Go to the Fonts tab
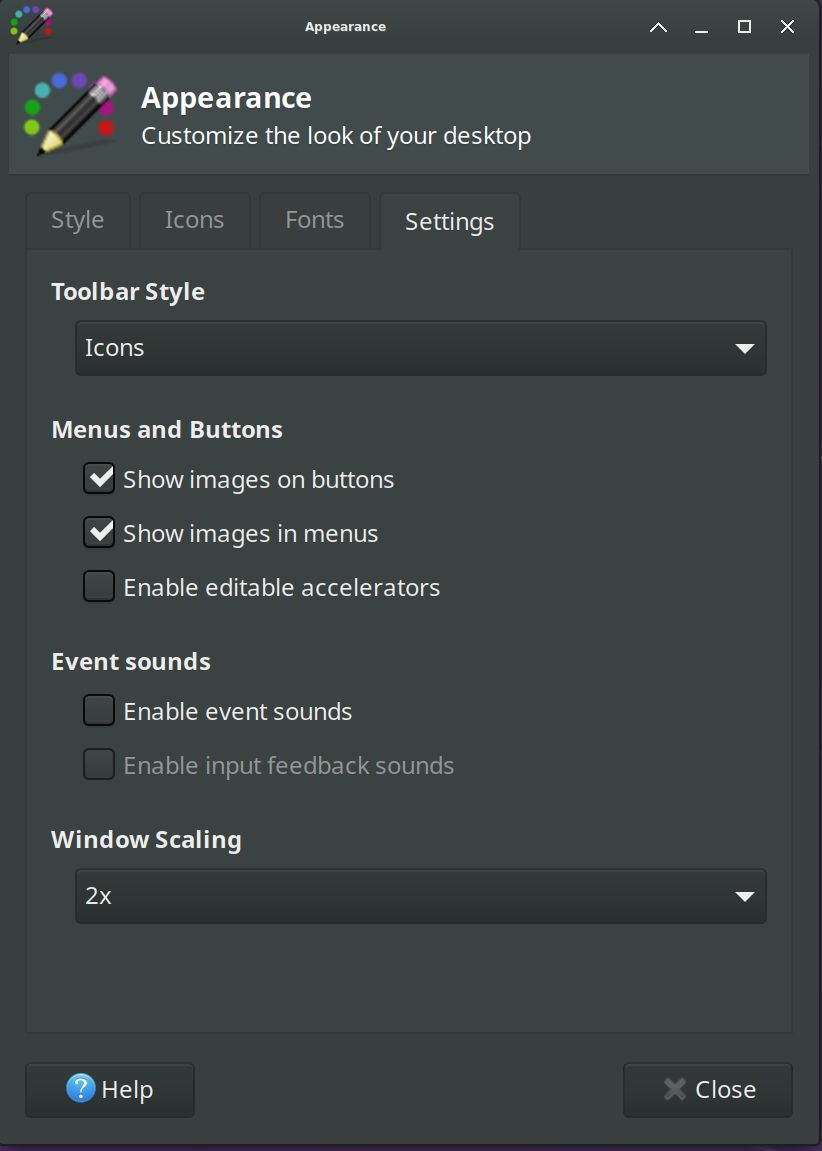 pos(314,220)
